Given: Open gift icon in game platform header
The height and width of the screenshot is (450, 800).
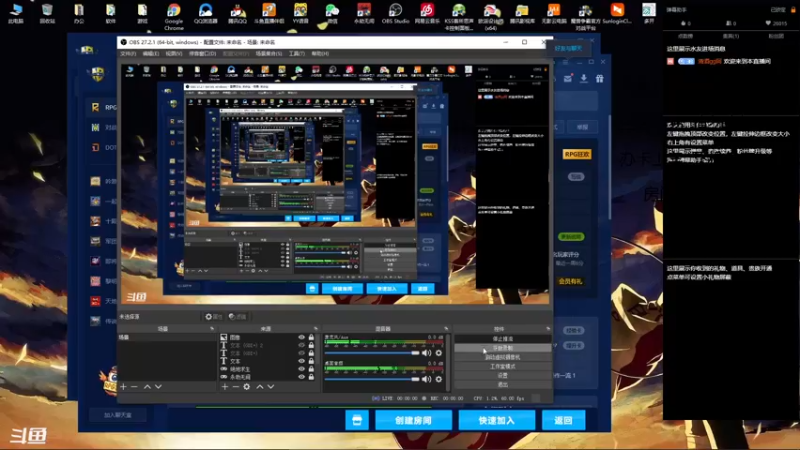Looking at the screenshot, I should coord(599,79).
